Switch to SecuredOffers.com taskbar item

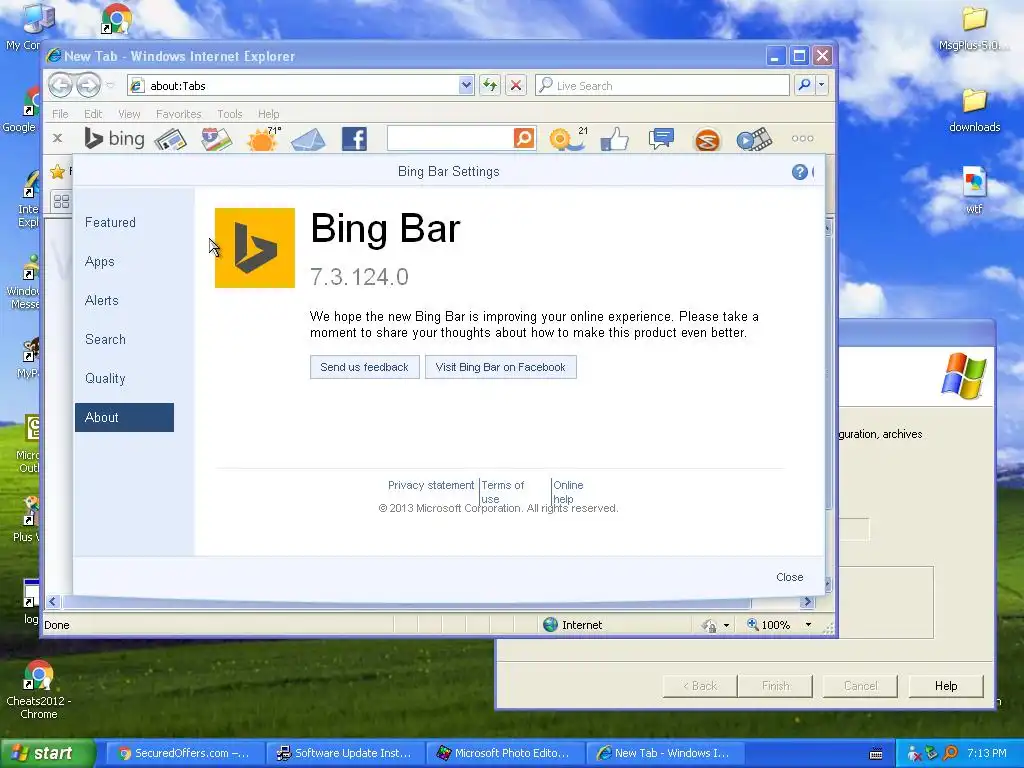[185, 753]
